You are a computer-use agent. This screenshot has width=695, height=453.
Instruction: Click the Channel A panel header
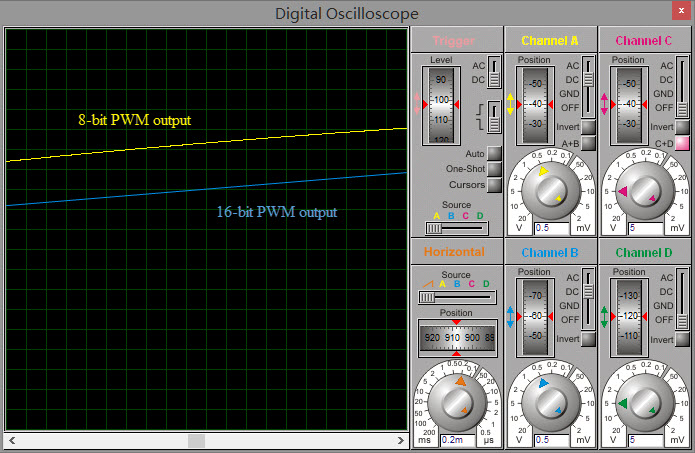[x=550, y=40]
